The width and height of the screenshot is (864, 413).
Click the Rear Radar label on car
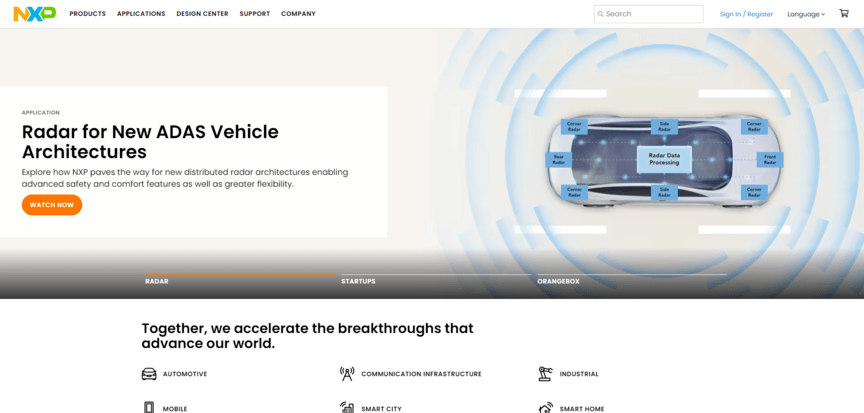[559, 160]
